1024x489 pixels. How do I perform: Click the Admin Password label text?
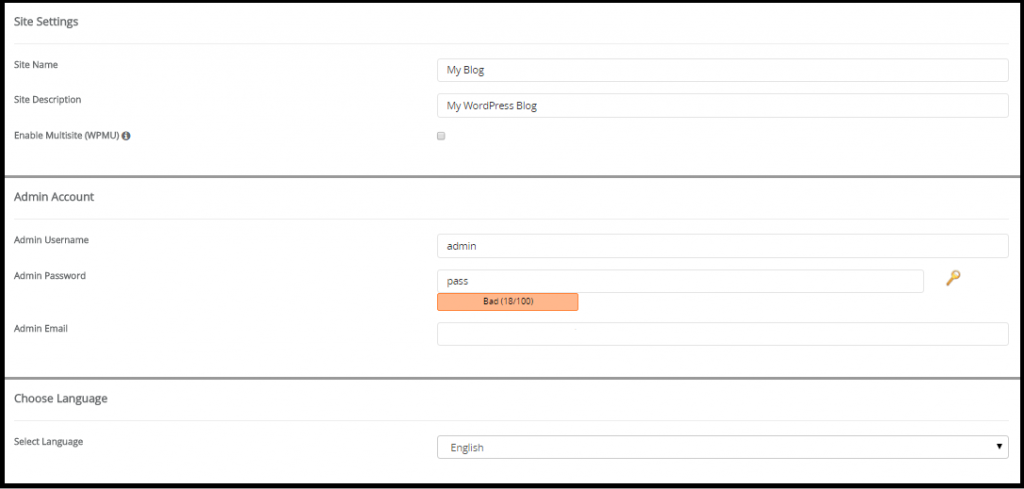click(50, 276)
